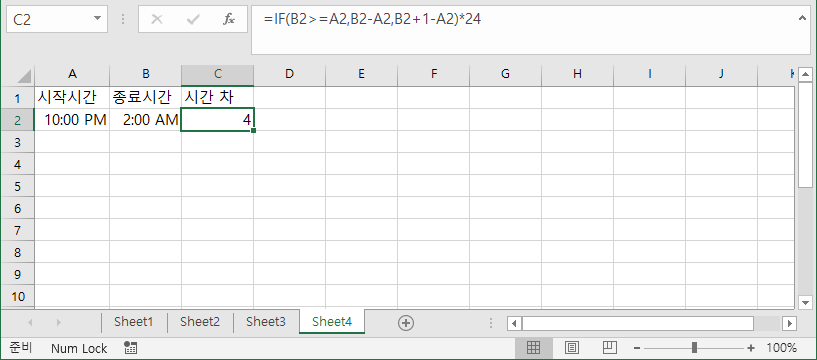Select column C header
The width and height of the screenshot is (817, 360).
click(218, 74)
